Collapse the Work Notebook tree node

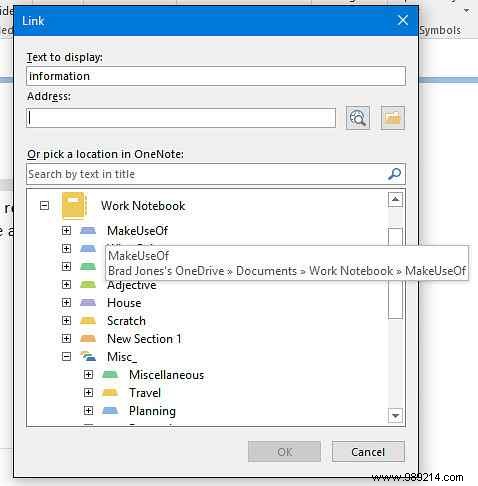click(44, 205)
